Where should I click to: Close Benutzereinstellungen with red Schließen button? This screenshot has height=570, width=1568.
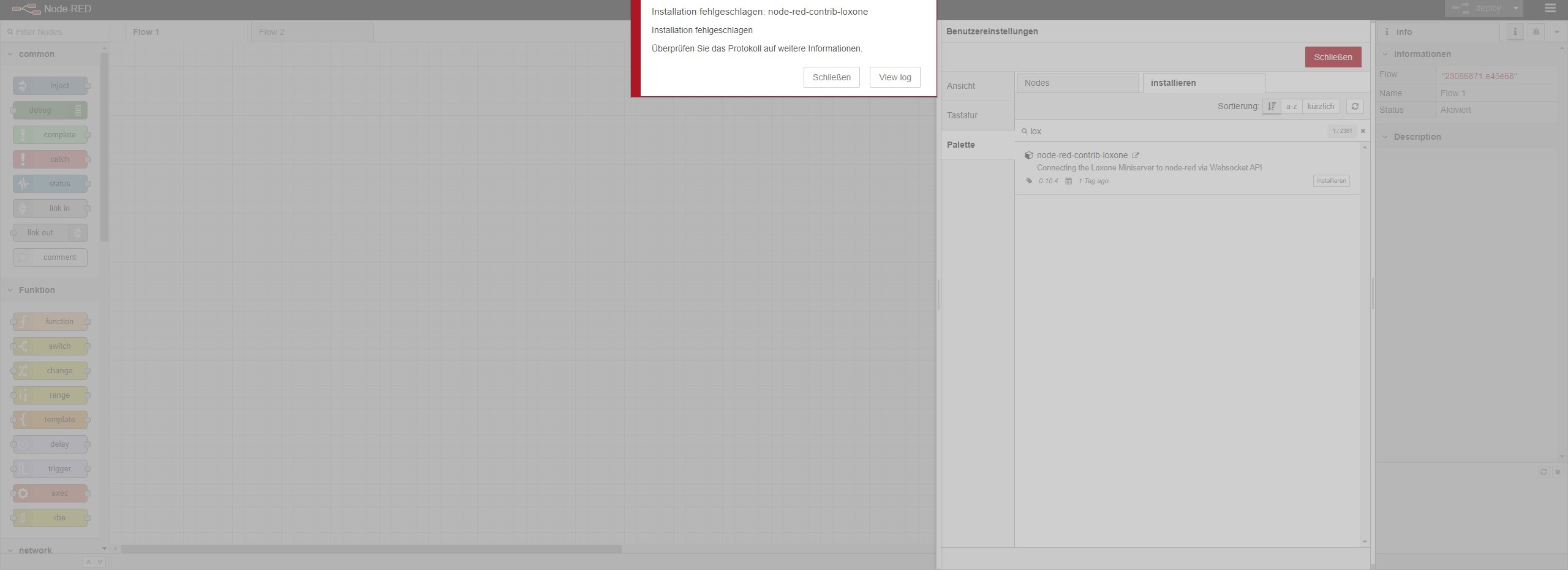coord(1333,57)
